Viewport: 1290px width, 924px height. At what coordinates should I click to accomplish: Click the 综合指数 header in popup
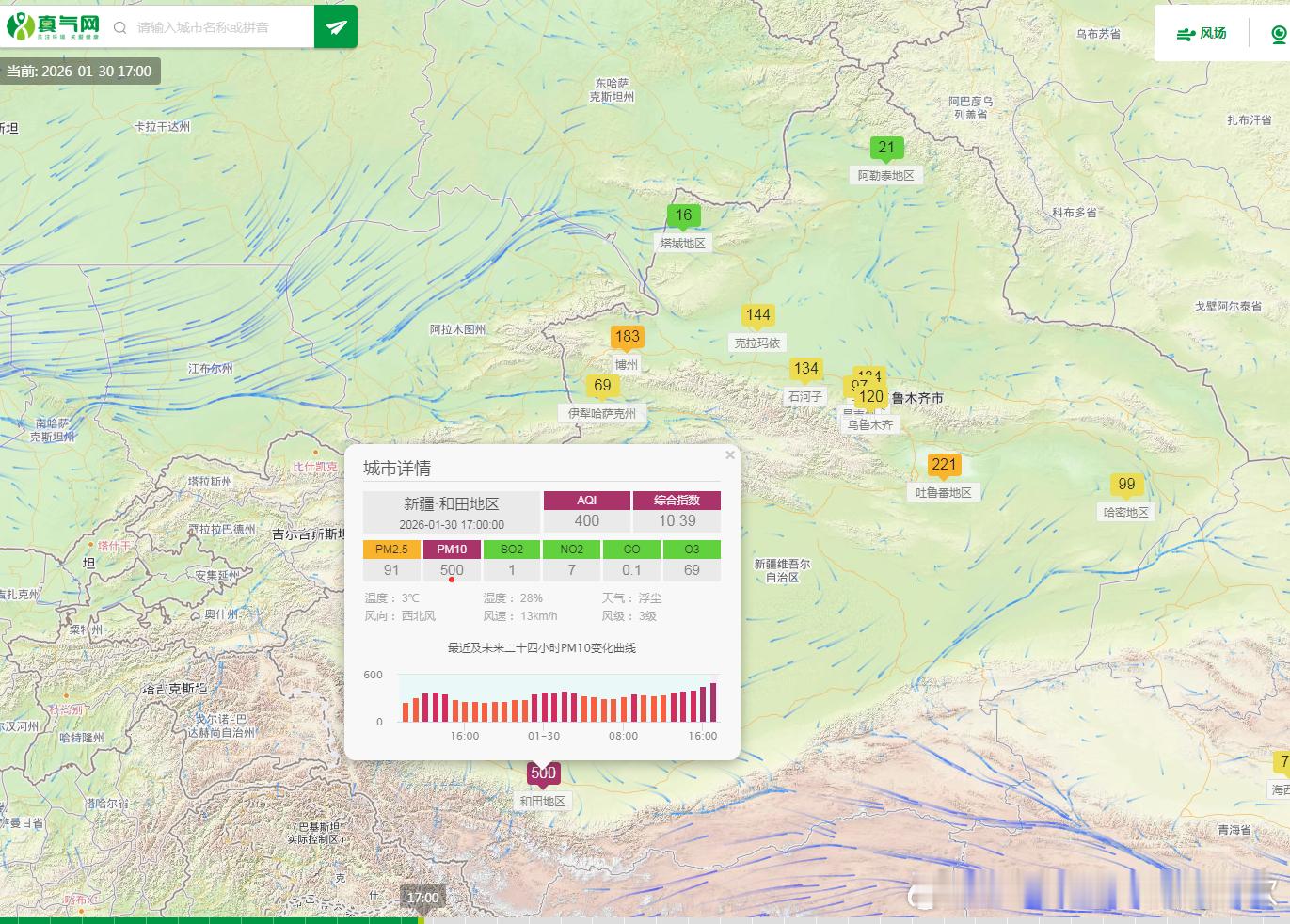click(677, 500)
